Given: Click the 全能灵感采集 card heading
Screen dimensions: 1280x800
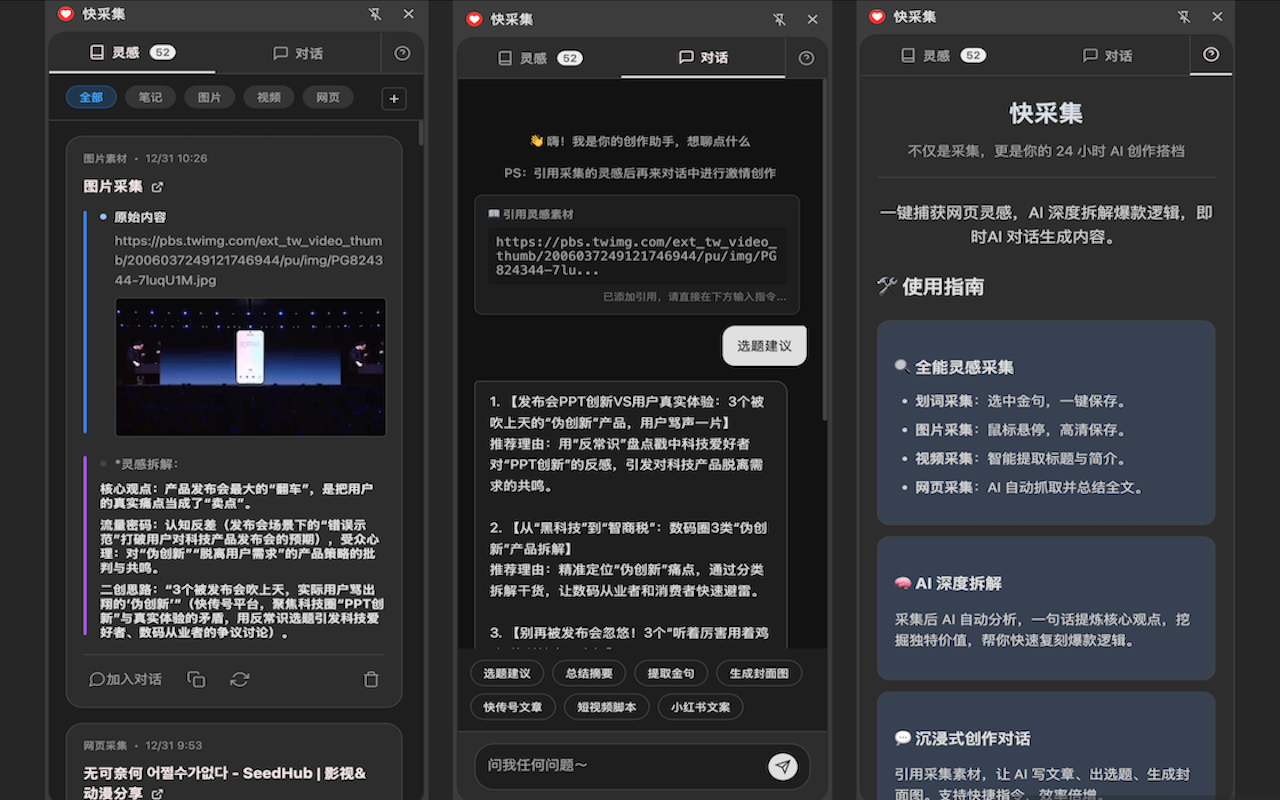Looking at the screenshot, I should tap(954, 367).
